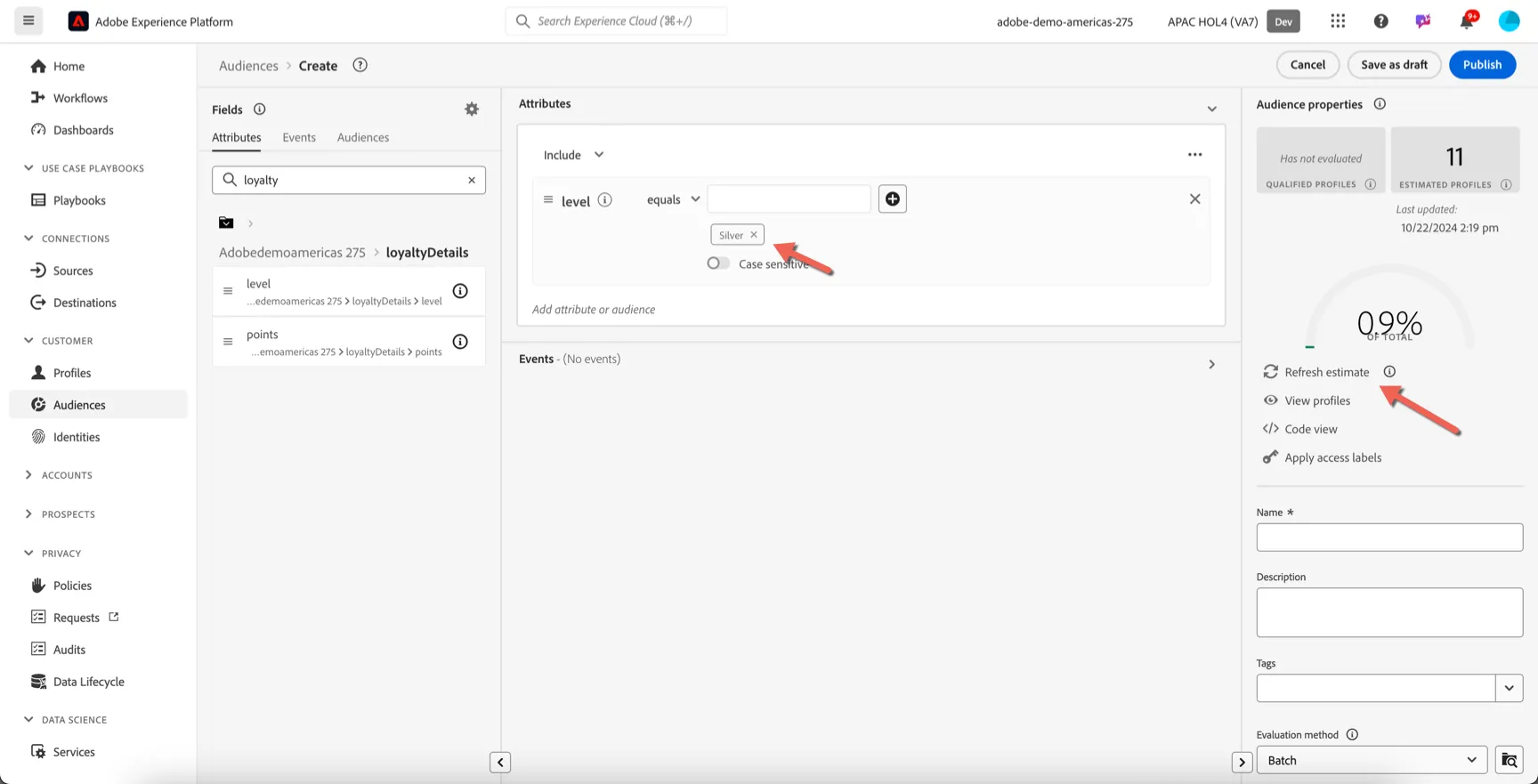The image size is (1538, 784).
Task: Open the notifications bell
Action: 1467,20
